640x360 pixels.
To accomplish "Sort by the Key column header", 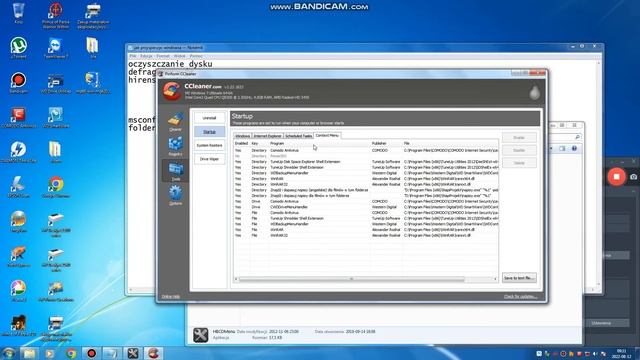I will click(x=259, y=144).
